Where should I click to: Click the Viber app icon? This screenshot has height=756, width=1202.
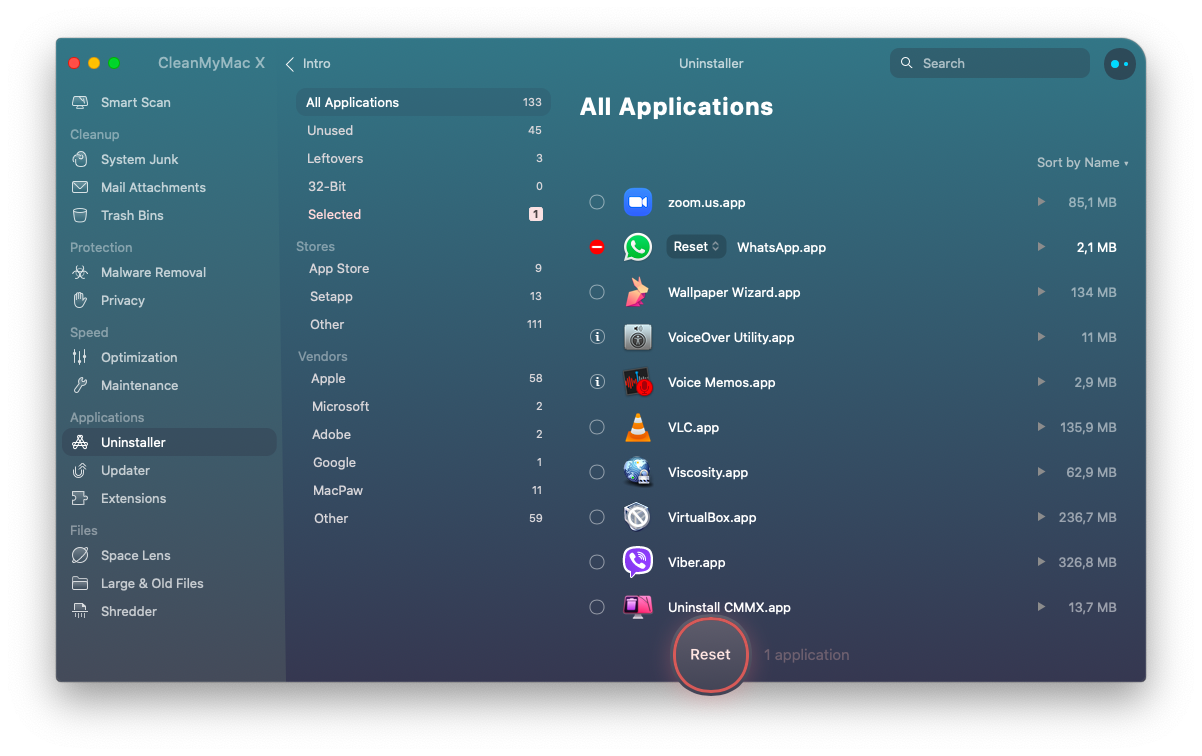coord(638,562)
